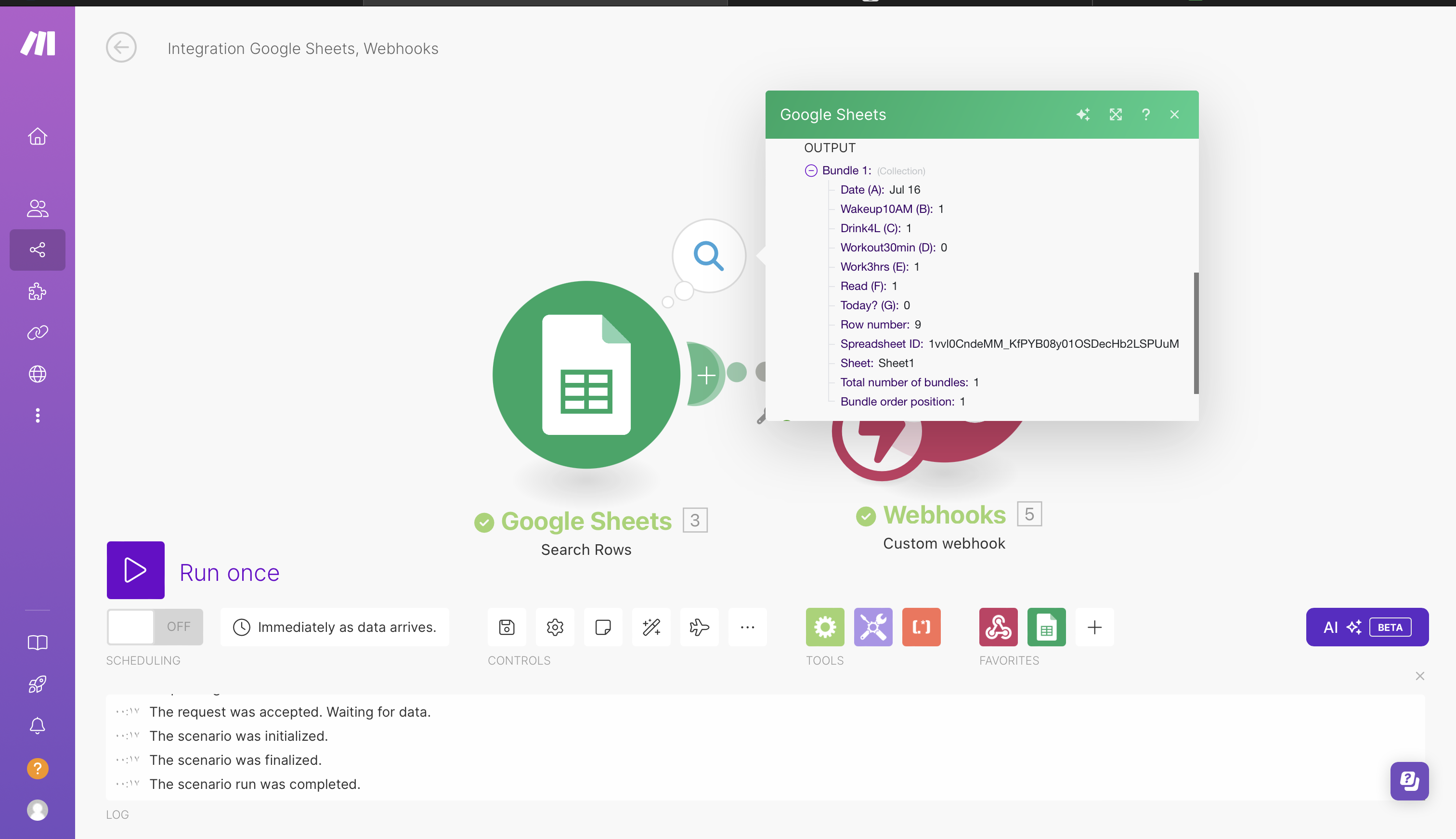Click the 'Today? (G)' output row

pos(875,305)
